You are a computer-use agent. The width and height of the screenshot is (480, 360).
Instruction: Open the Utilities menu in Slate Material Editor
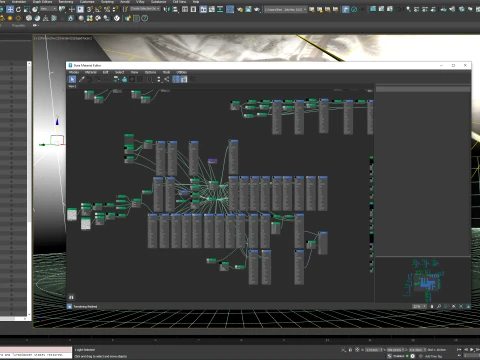point(181,72)
